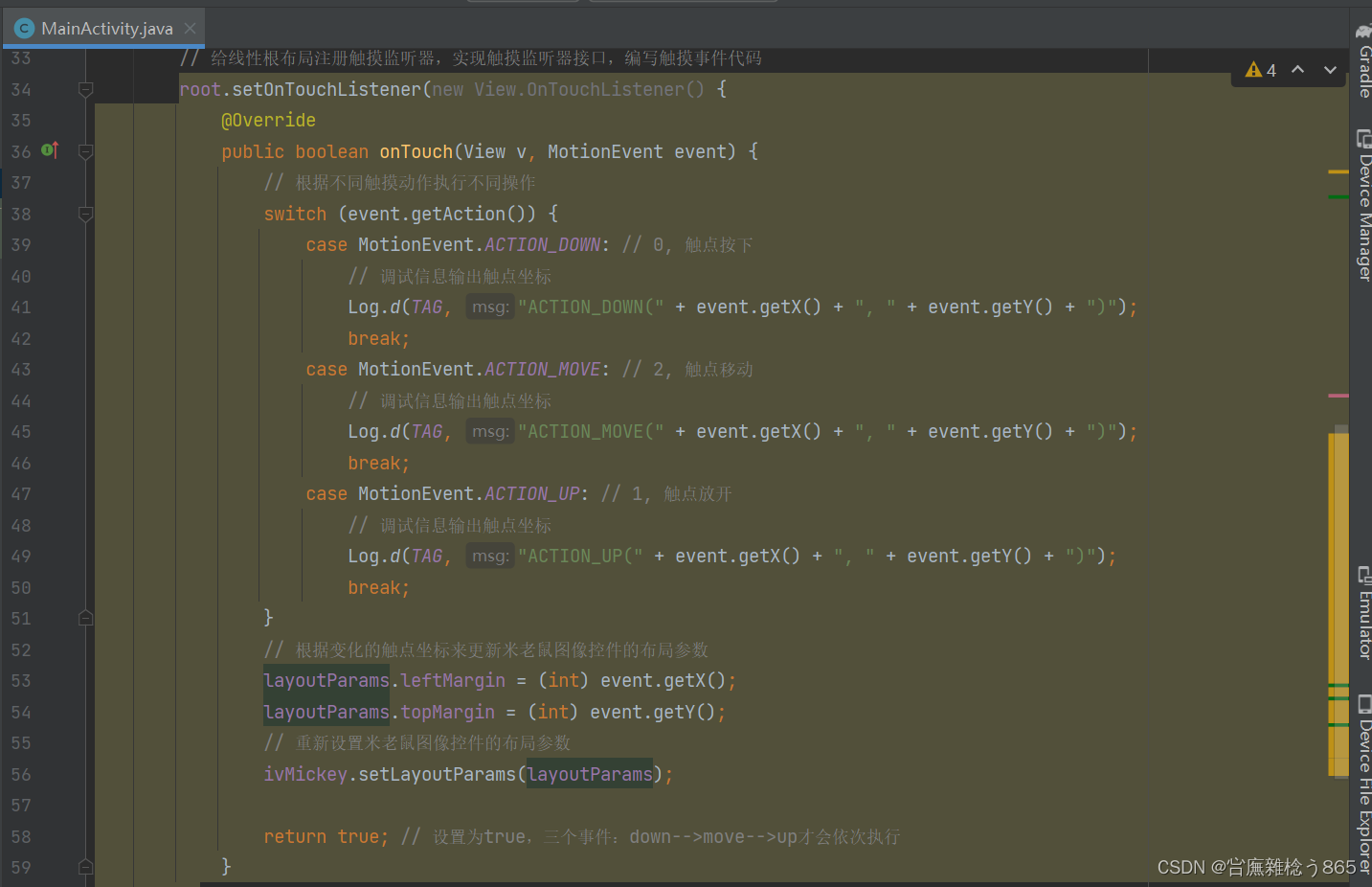The width and height of the screenshot is (1372, 887).
Task: Click the pink error stripe marker in scrollbar
Action: tap(1338, 396)
